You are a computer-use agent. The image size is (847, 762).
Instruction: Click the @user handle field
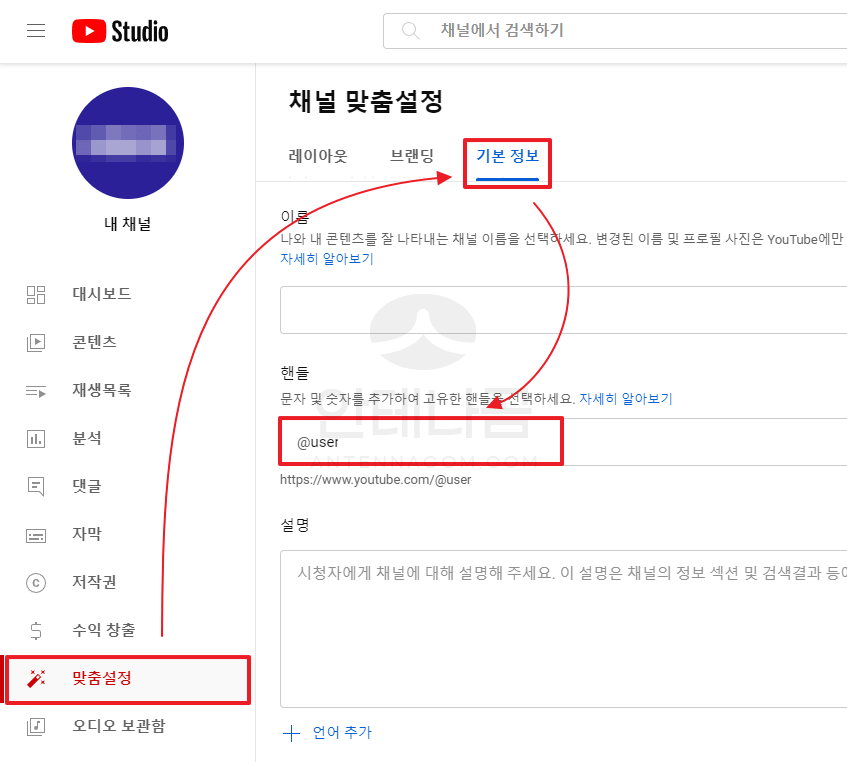point(563,442)
